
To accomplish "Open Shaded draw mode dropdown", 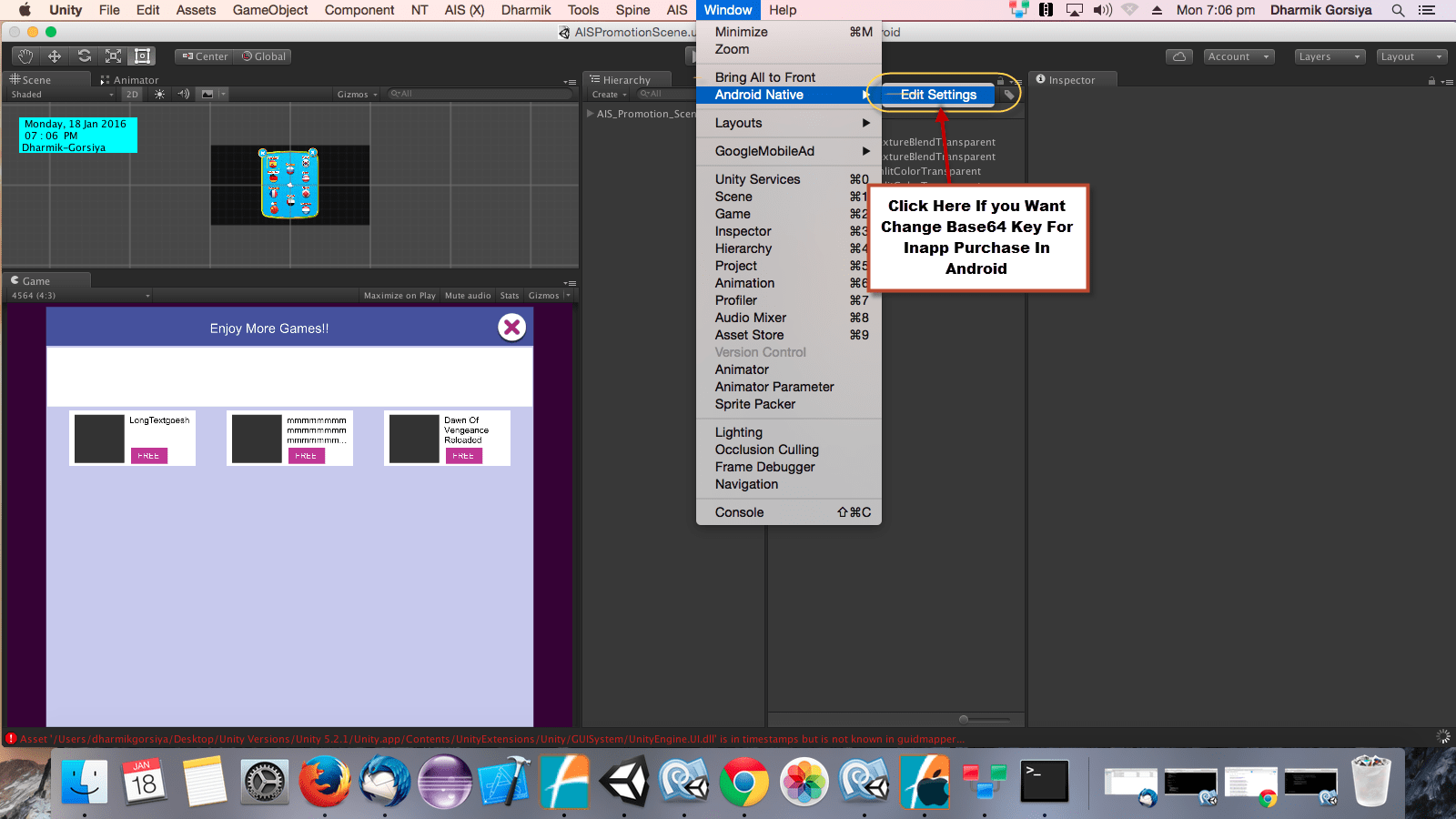I will [62, 94].
